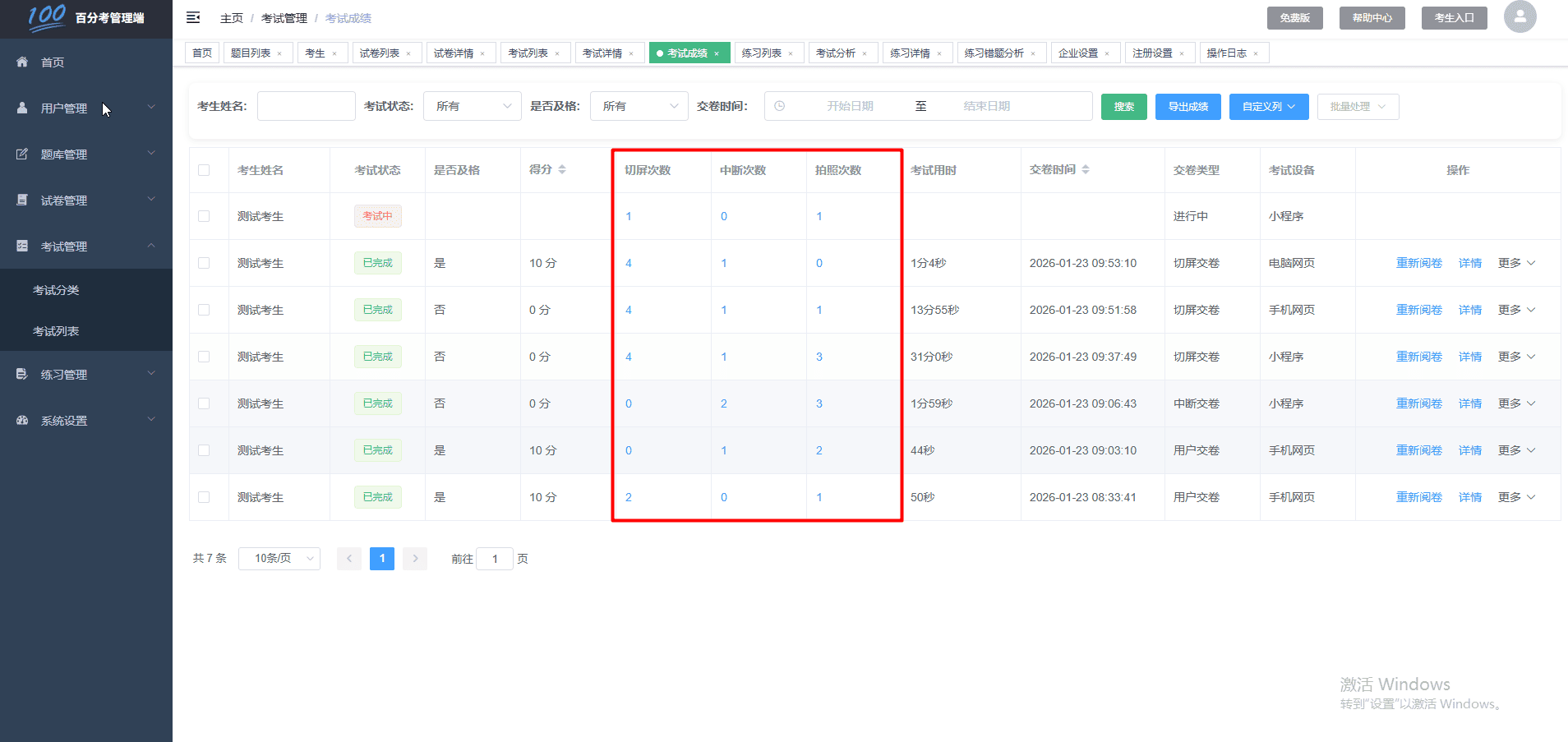Screen dimensions: 1568x742
Task: Open 系统设置 via its gear icon
Action: point(22,420)
